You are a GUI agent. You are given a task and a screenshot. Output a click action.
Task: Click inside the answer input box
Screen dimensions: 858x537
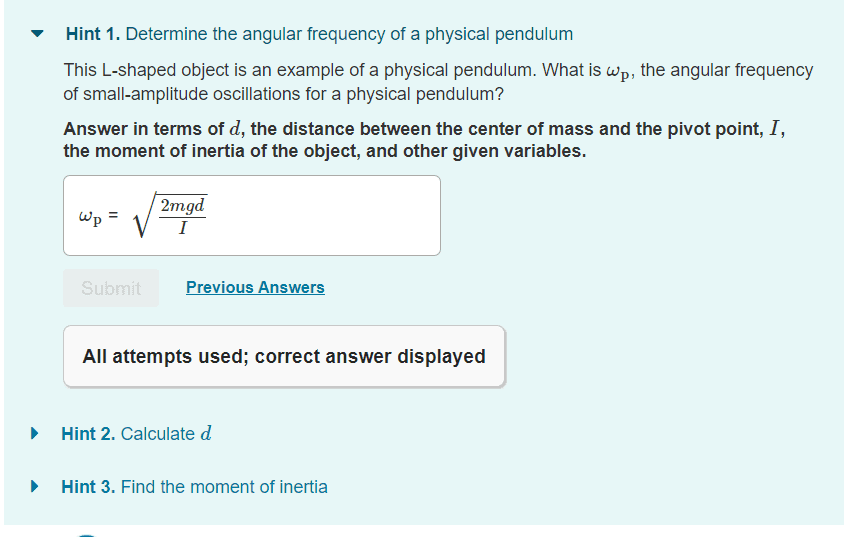coord(320,215)
